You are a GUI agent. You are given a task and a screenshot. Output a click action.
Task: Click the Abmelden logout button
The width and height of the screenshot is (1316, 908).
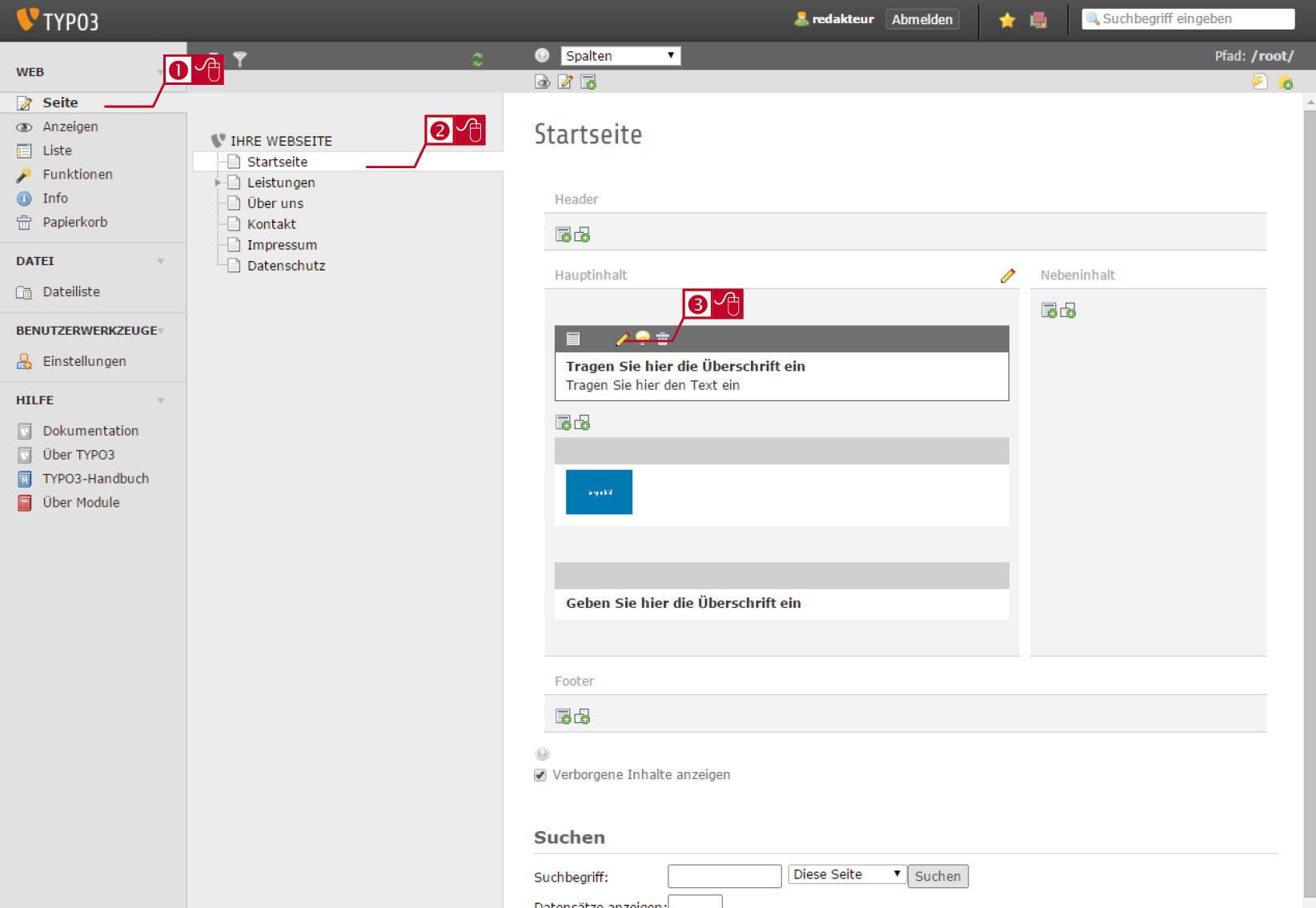(922, 19)
